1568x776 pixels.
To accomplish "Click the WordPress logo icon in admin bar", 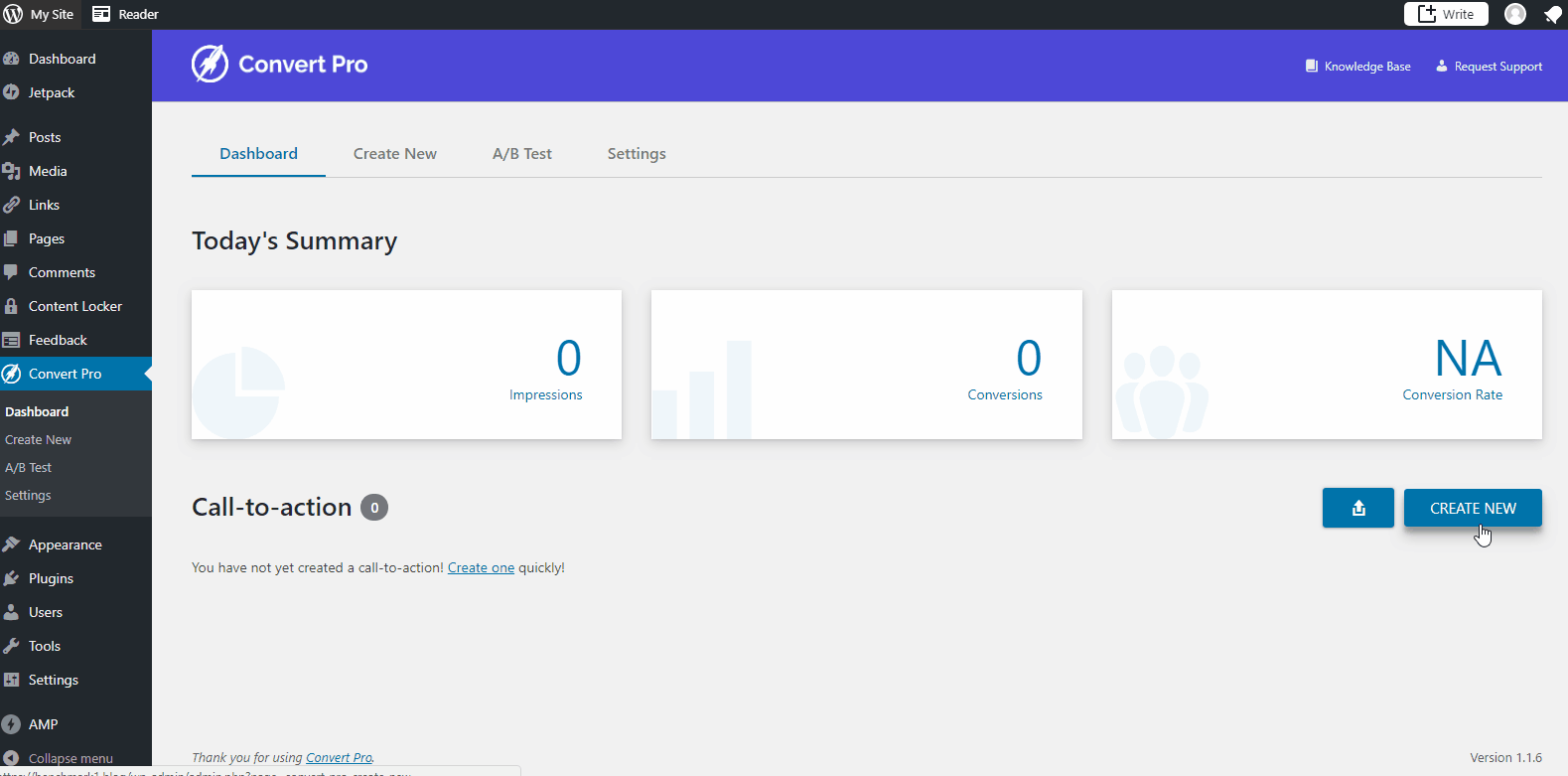I will point(13,14).
